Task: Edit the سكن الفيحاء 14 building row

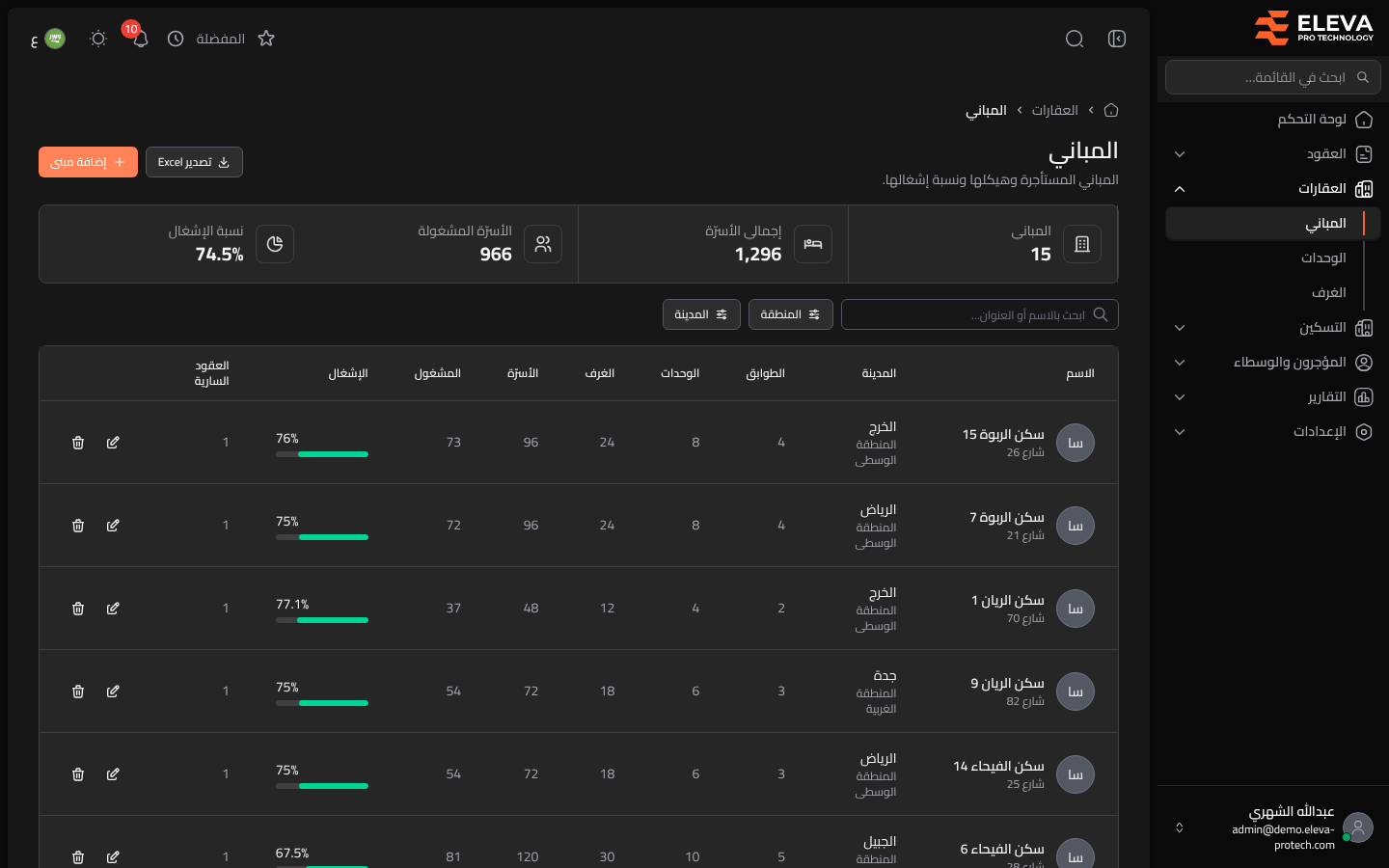Action: (x=113, y=774)
